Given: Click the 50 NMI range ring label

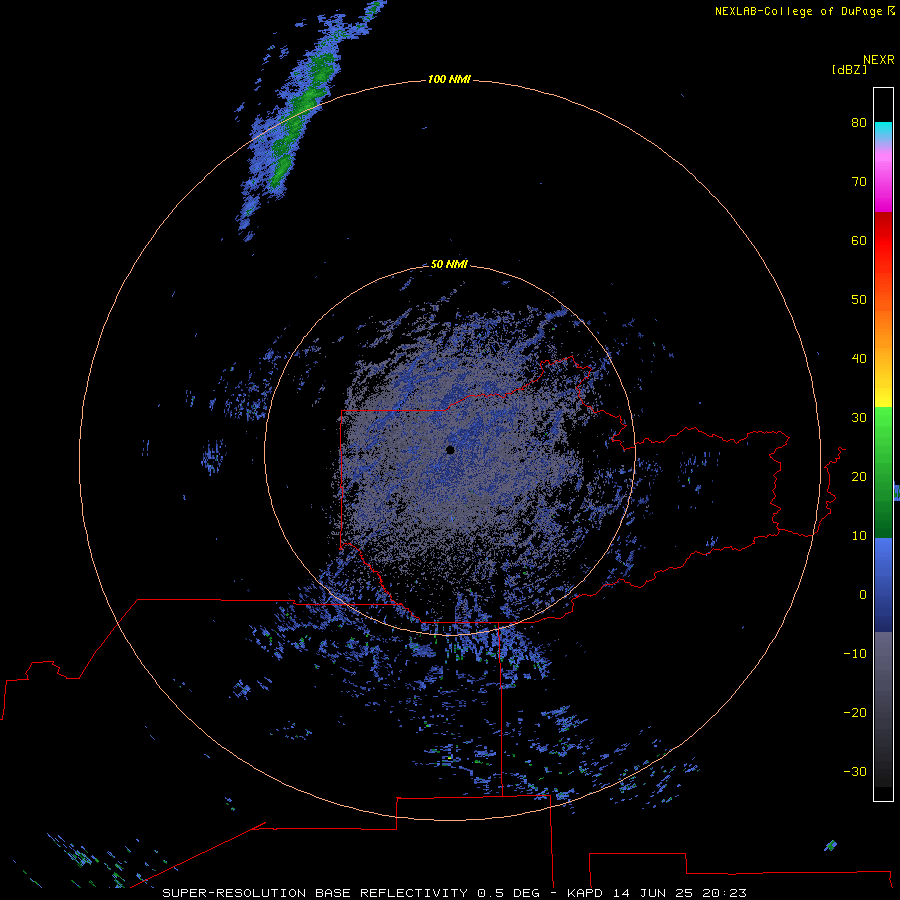Looking at the screenshot, I should tap(449, 264).
